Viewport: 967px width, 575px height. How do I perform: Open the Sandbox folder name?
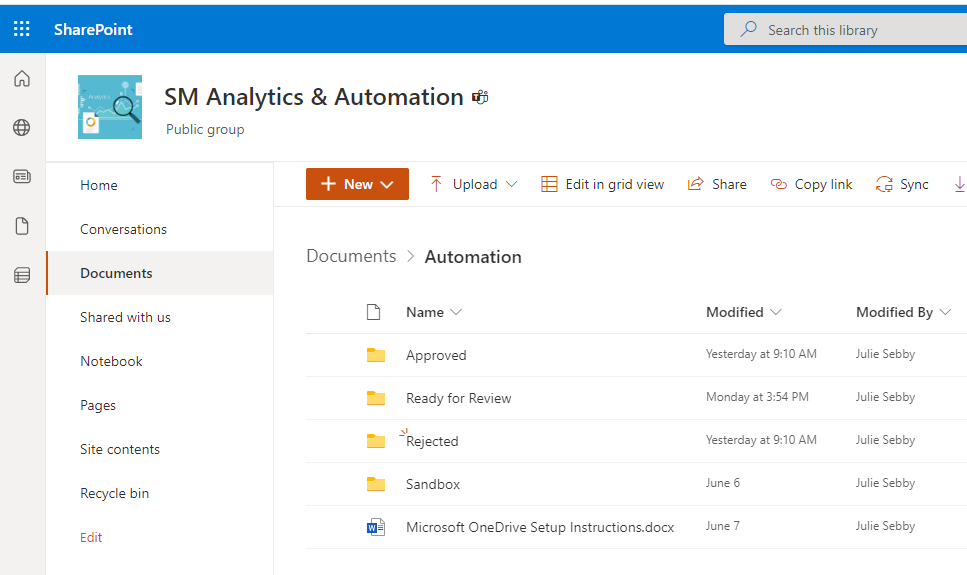pyautogui.click(x=433, y=484)
